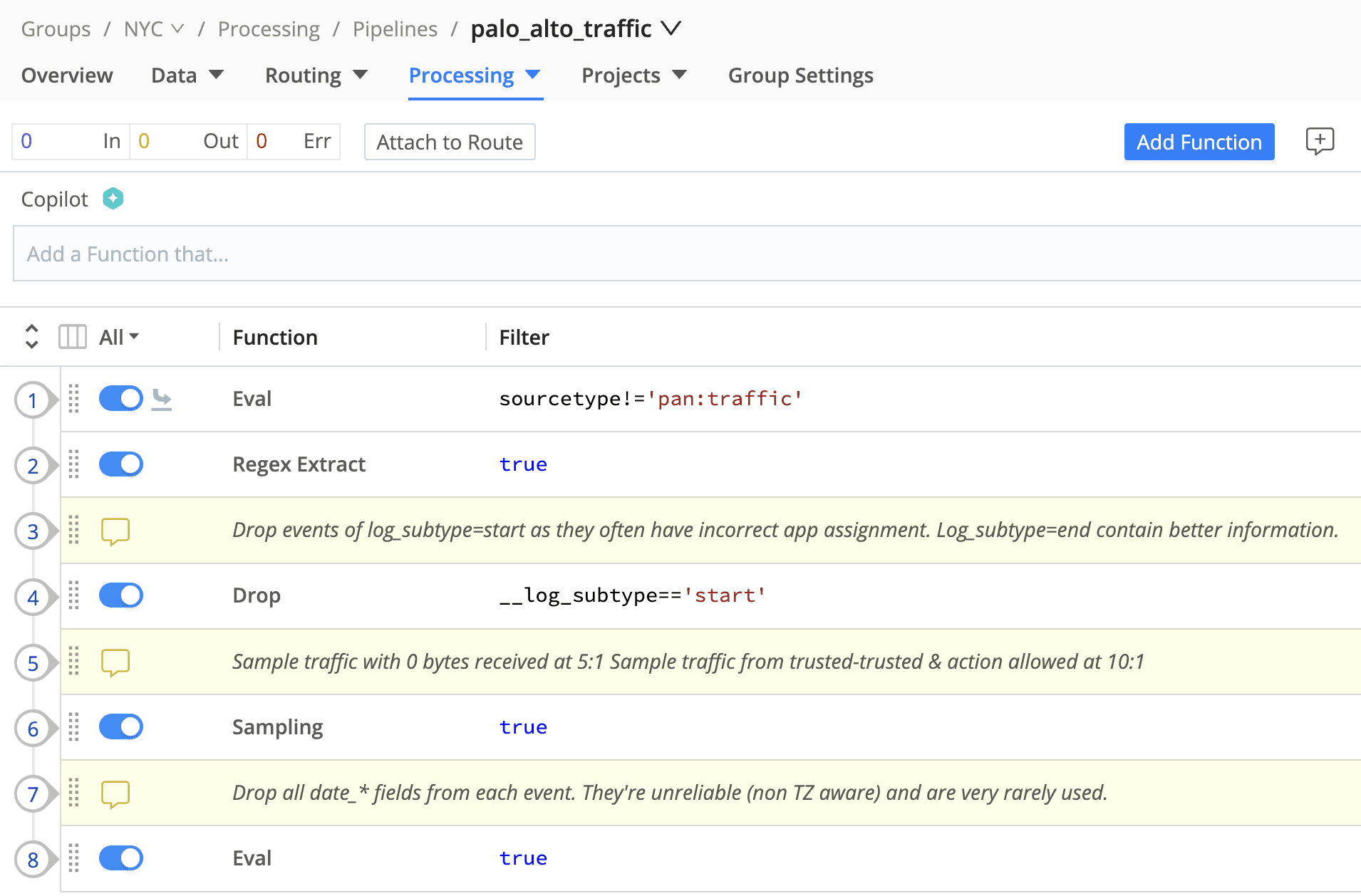
Task: Click the comment bubble icon on row 5
Action: pyautogui.click(x=115, y=662)
